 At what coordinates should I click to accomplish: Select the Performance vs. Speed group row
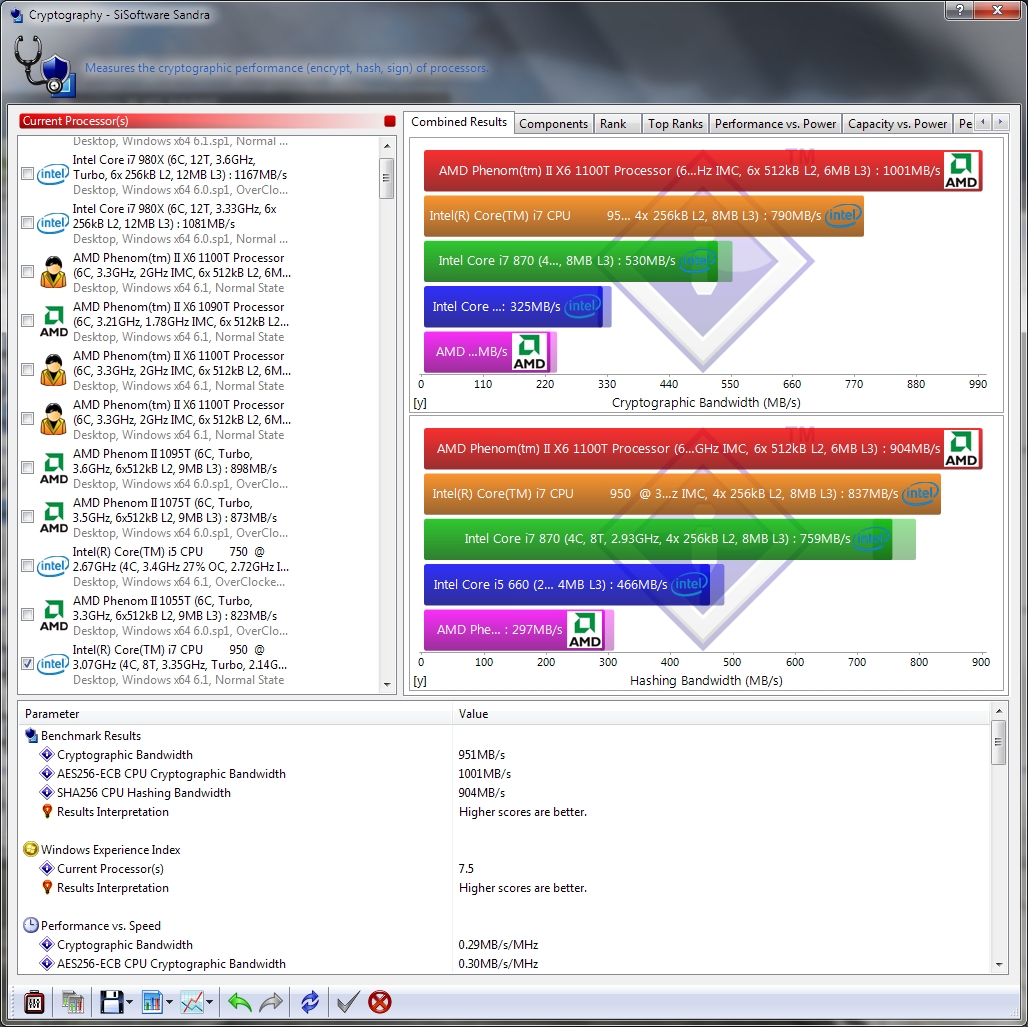pyautogui.click(x=505, y=925)
